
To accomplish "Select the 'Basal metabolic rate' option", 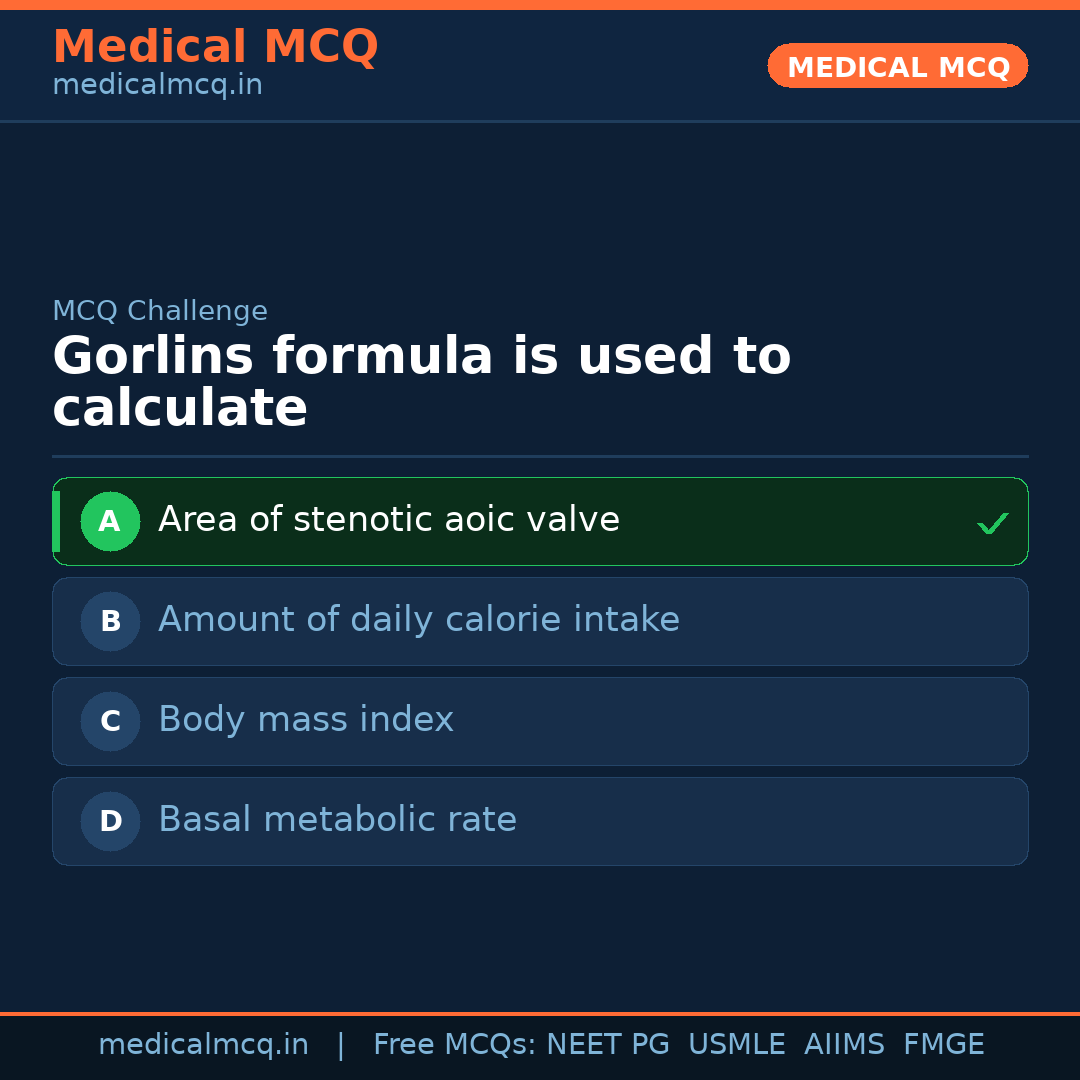I will (x=337, y=820).
